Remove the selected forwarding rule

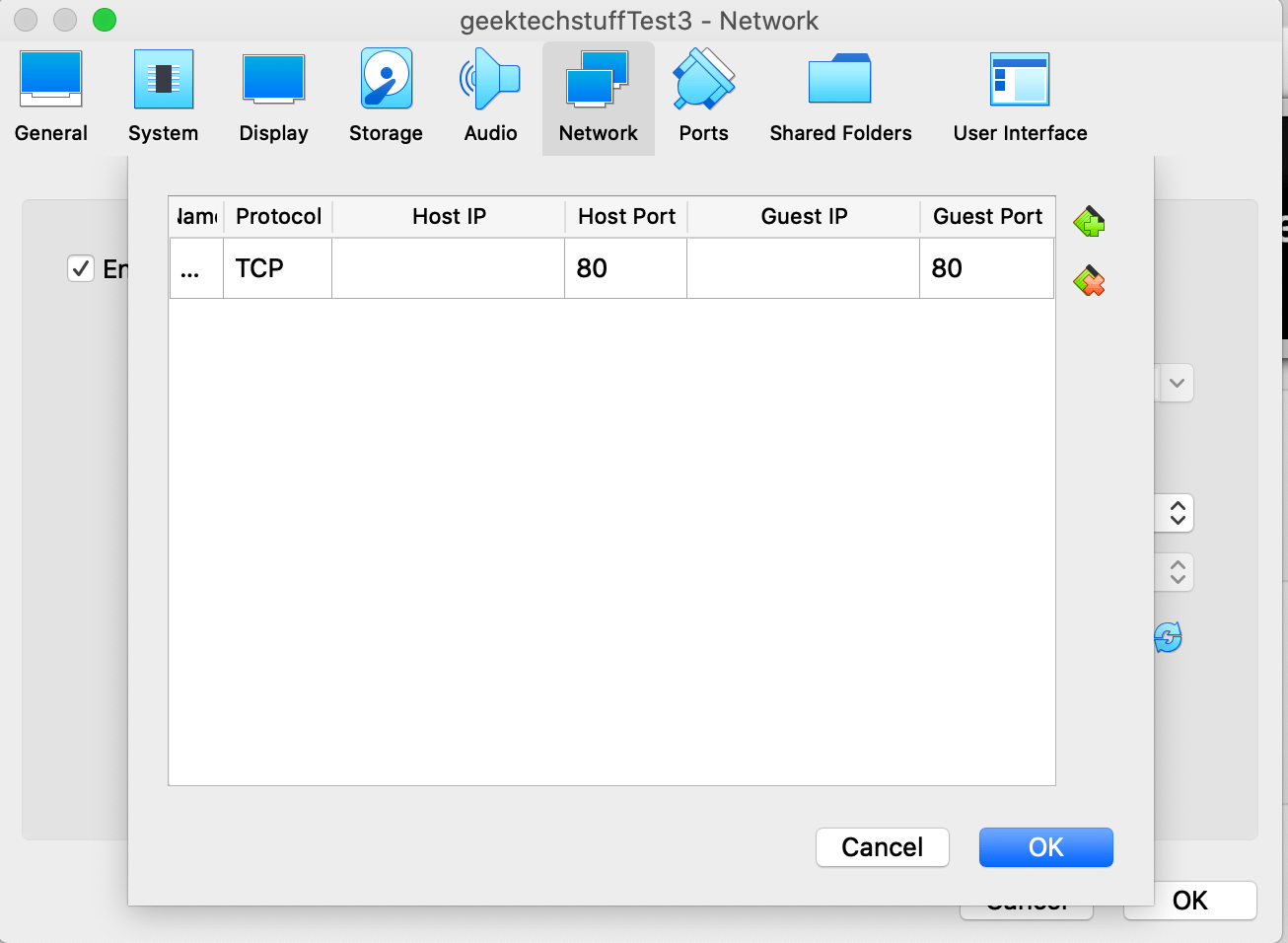[x=1088, y=281]
